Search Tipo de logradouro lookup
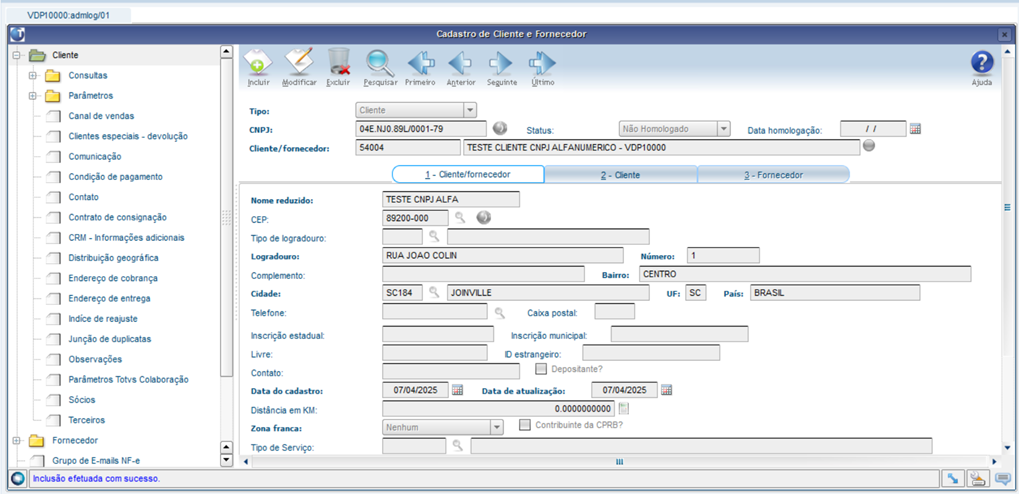The image size is (1019, 494). pos(434,237)
